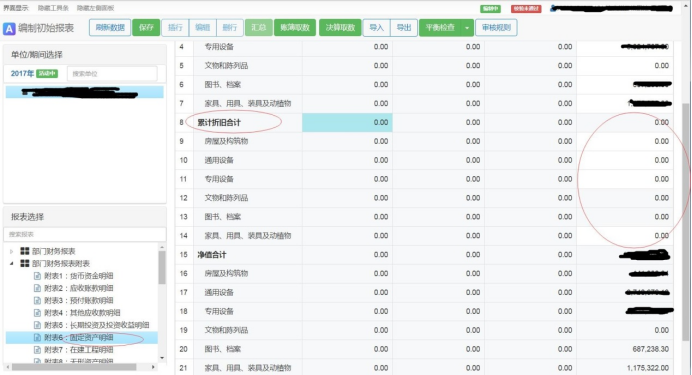Click 隐藏左侧面板 to hide left panel
Viewport: 692px width, 375px height.
coord(95,8)
